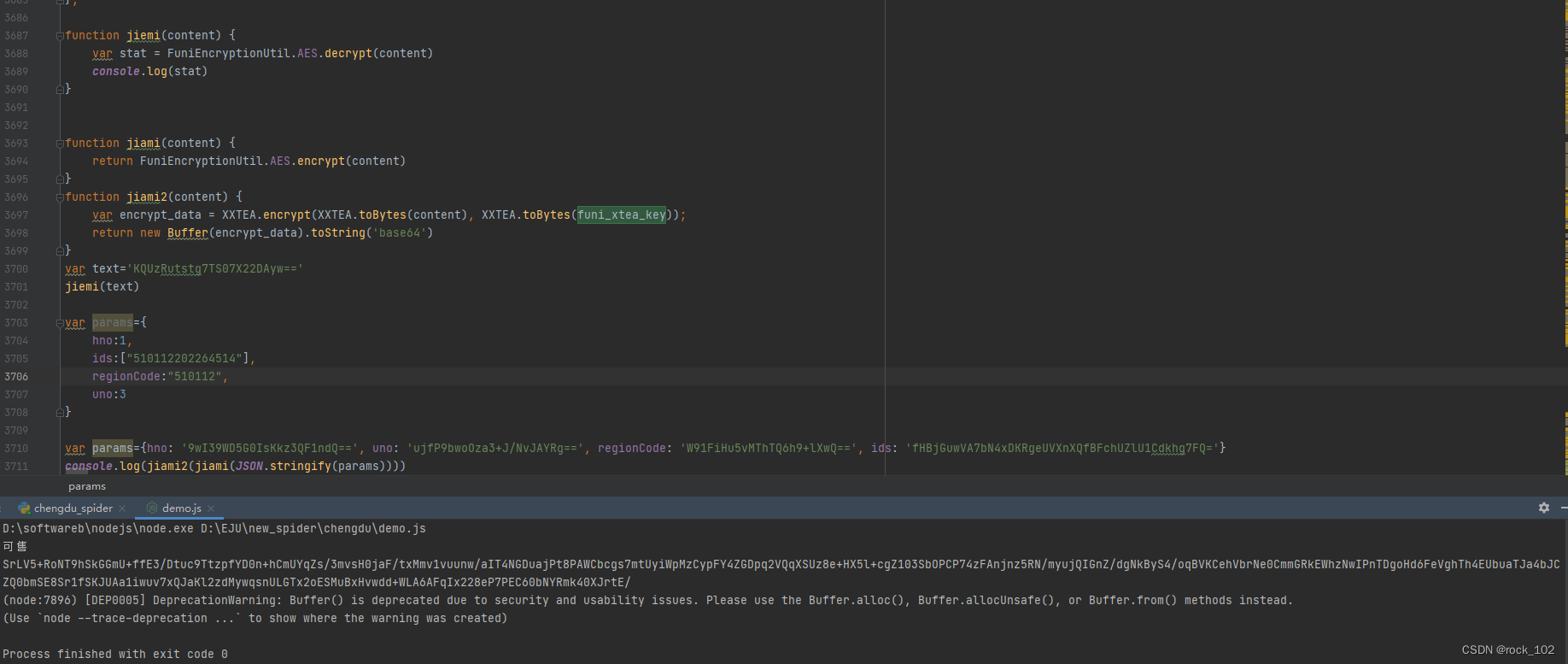Screen dimensions: 1568x664
Task: Place cursor on funi_xtea_key highlighted identifier
Action: point(621,214)
